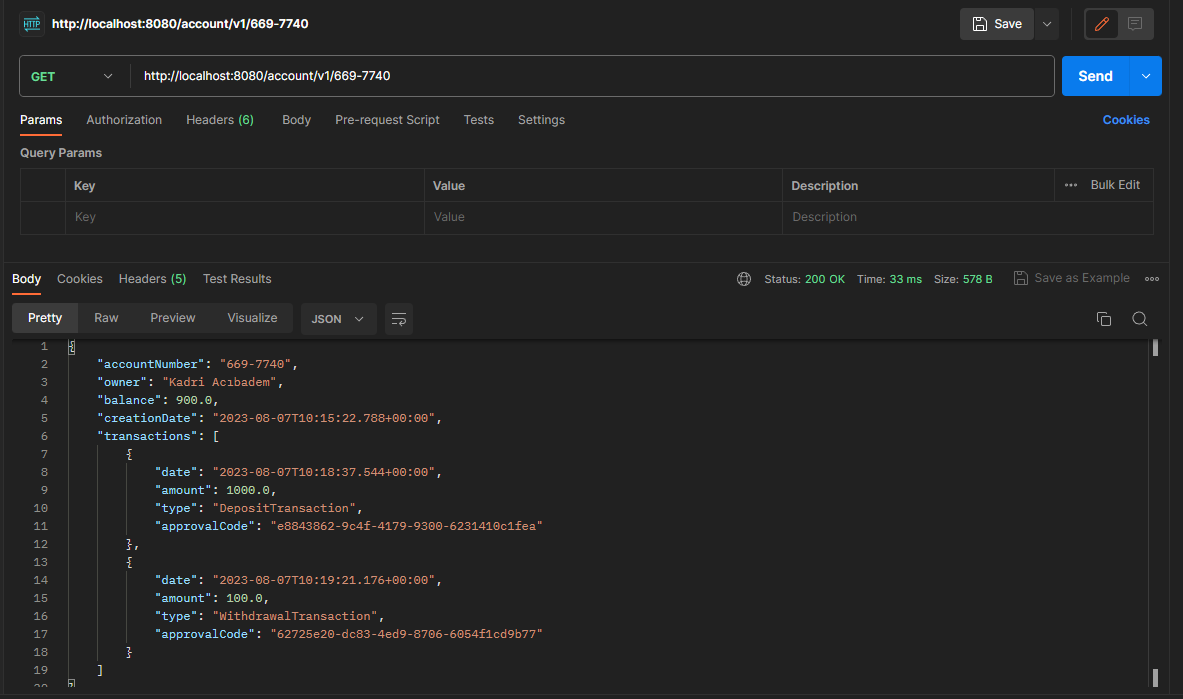Click the pencil edit icon
Viewport: 1183px width, 699px height.
(1102, 24)
